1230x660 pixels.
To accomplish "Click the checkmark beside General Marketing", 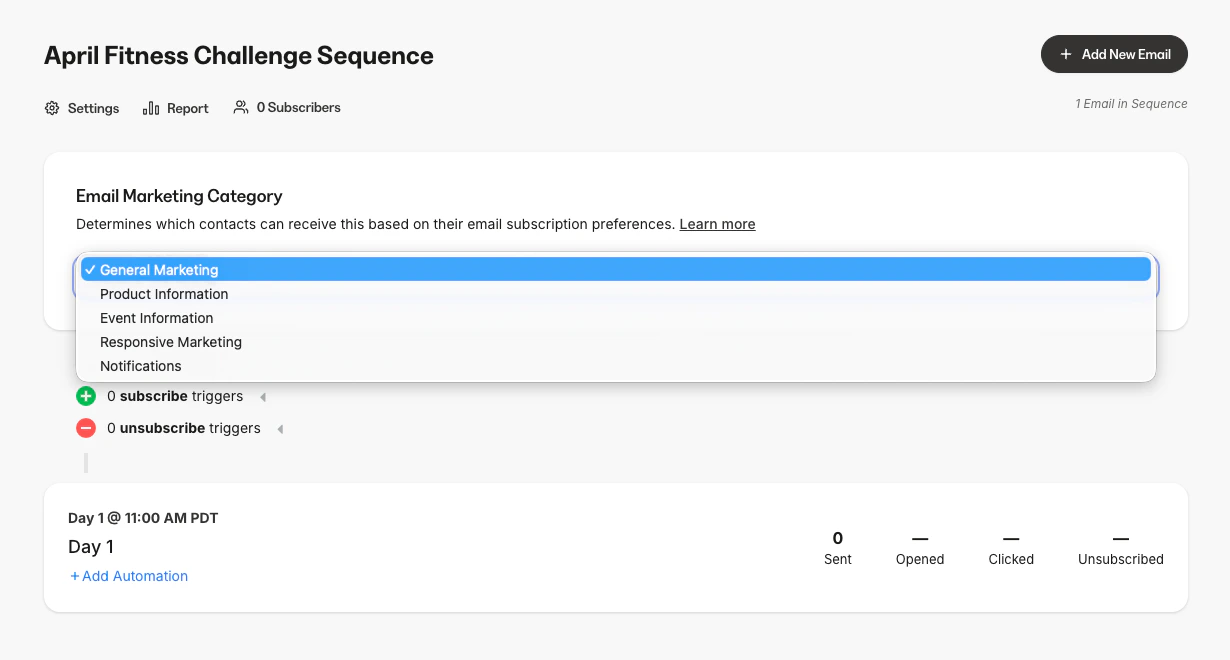I will (91, 269).
